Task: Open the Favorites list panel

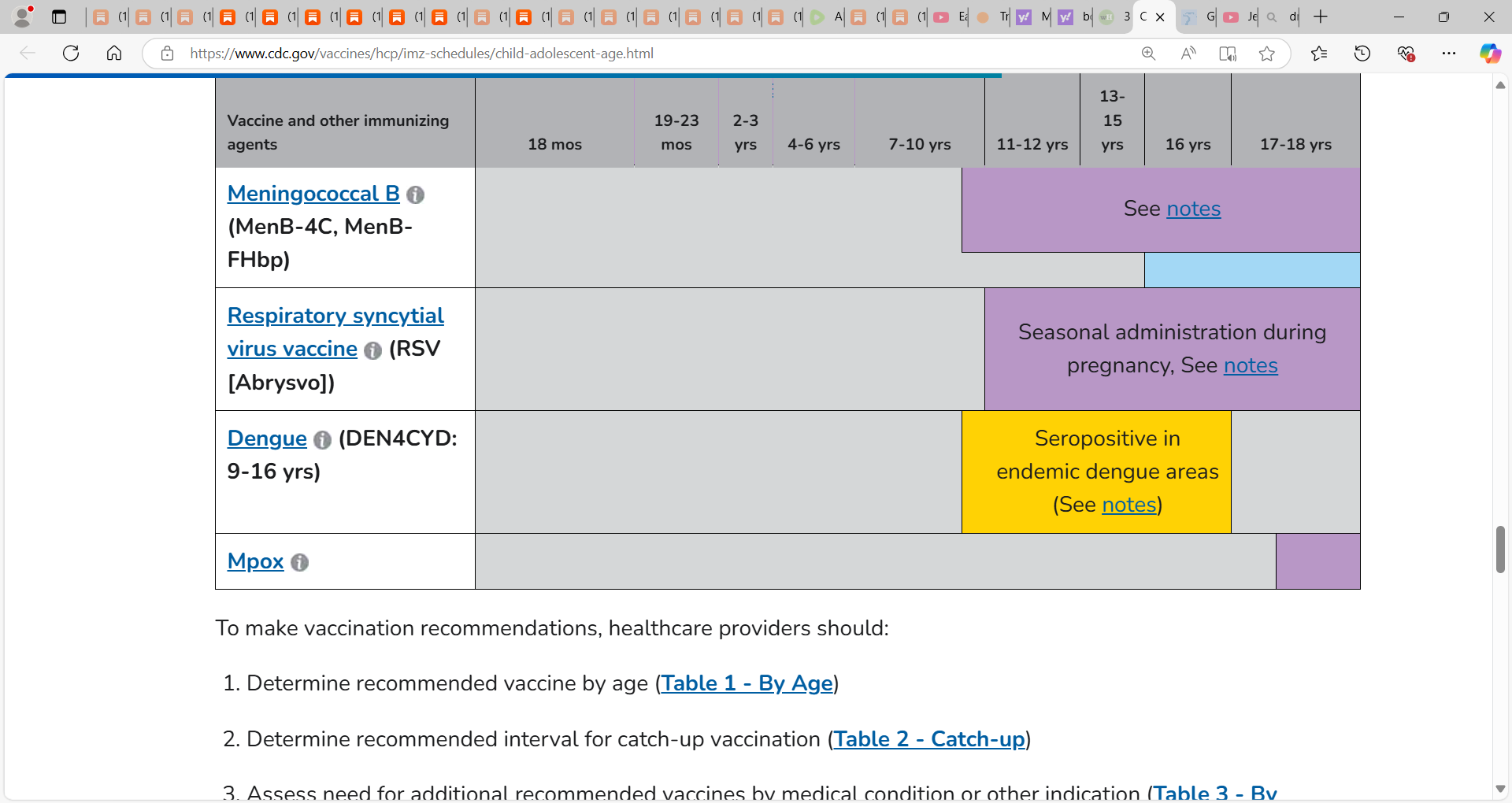Action: point(1319,53)
